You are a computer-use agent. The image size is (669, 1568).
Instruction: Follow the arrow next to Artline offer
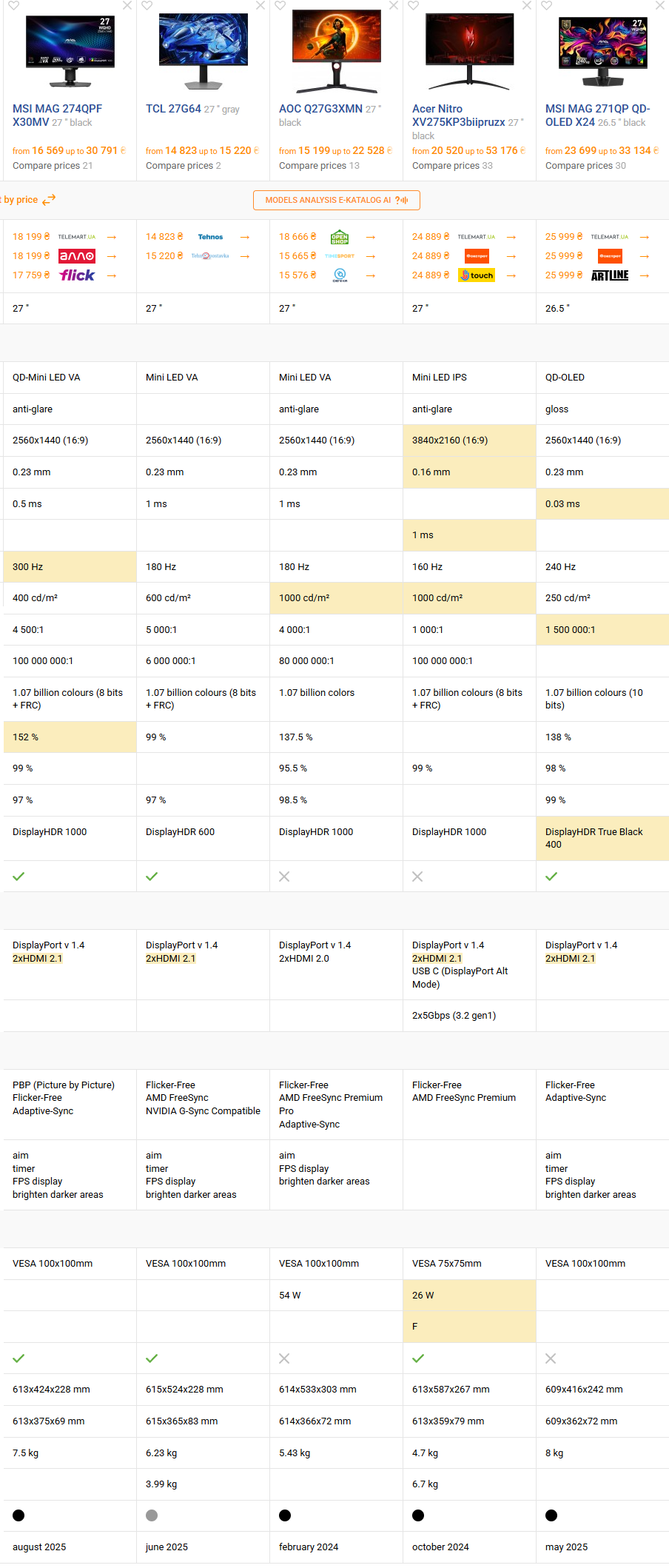(x=645, y=275)
